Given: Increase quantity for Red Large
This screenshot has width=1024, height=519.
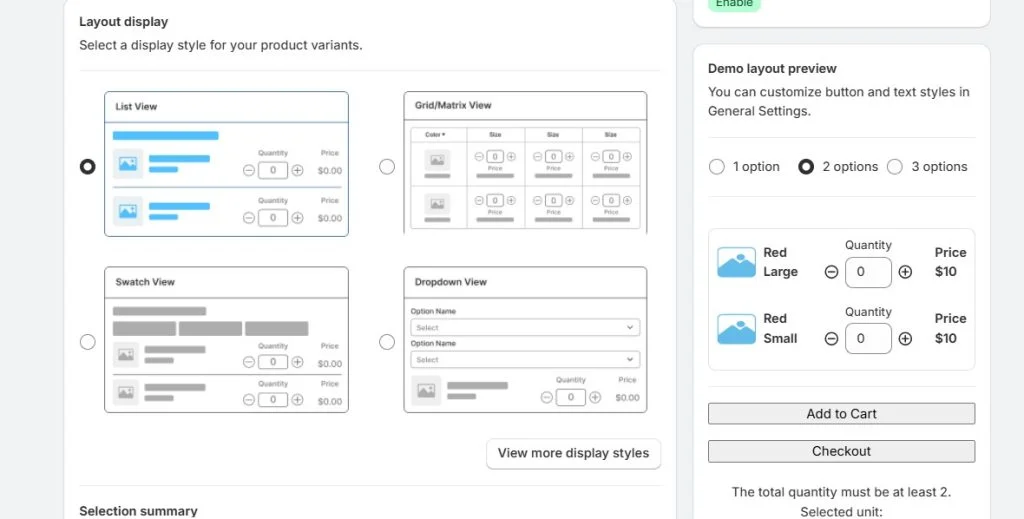Looking at the screenshot, I should click(x=905, y=272).
